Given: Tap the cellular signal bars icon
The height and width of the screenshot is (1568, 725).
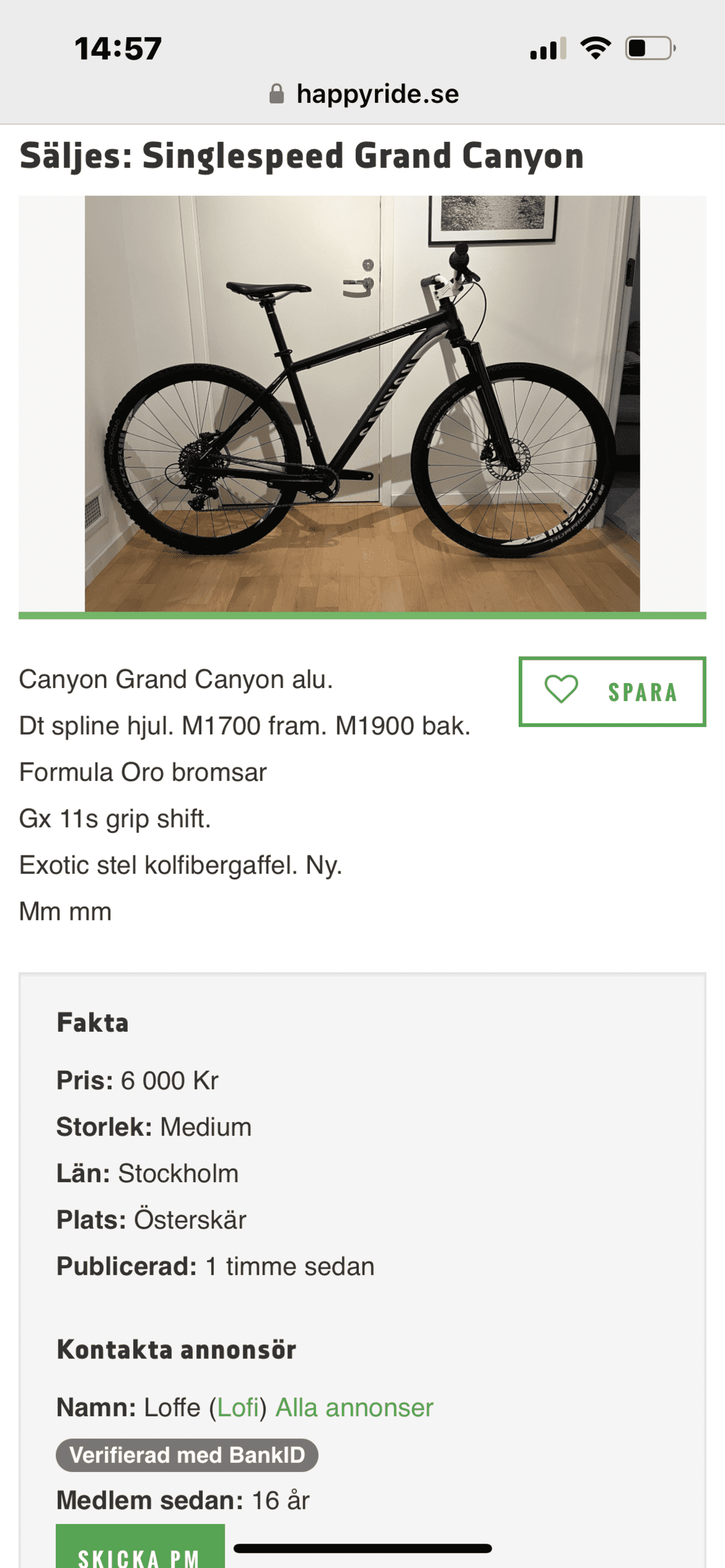Looking at the screenshot, I should [x=548, y=49].
